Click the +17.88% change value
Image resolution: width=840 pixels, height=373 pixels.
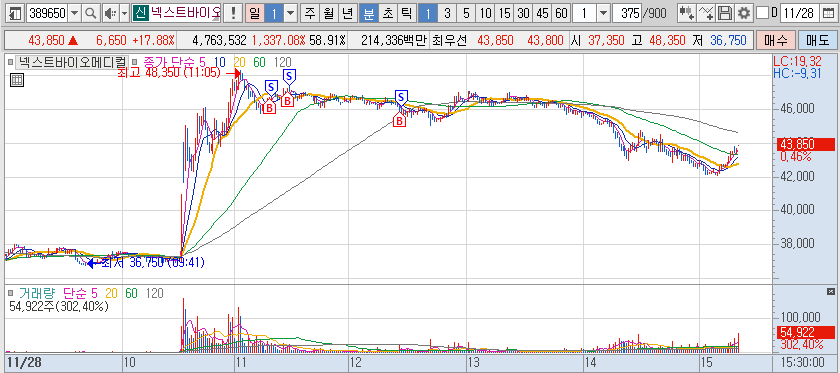pos(154,40)
